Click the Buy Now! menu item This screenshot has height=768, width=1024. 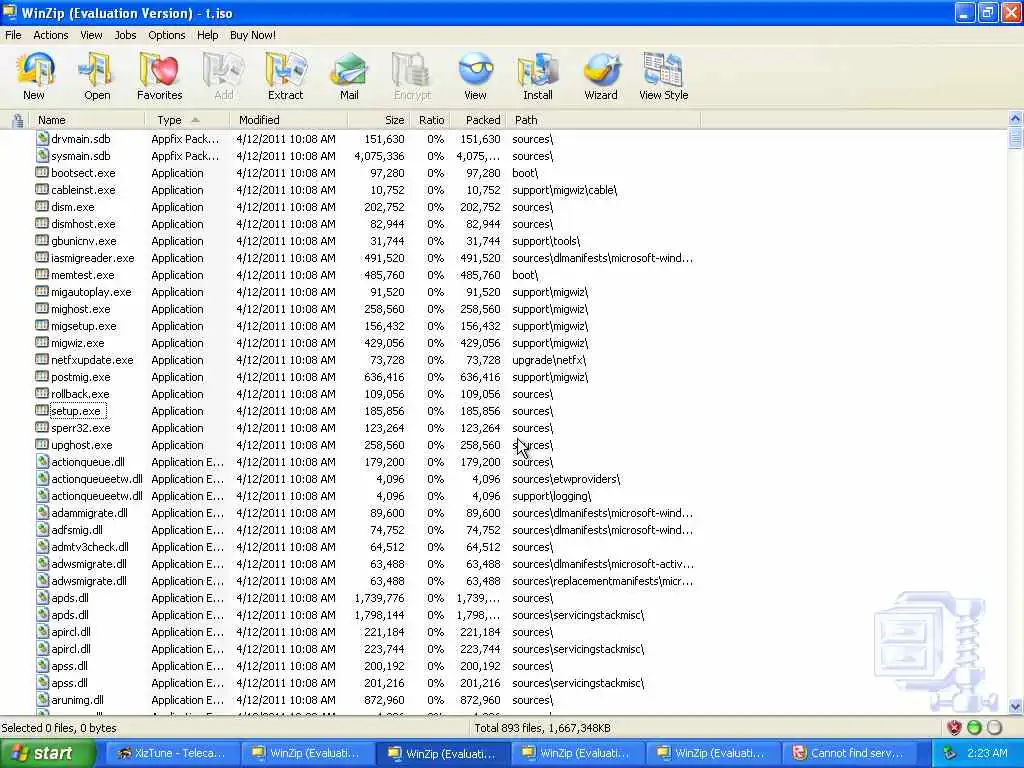253,35
